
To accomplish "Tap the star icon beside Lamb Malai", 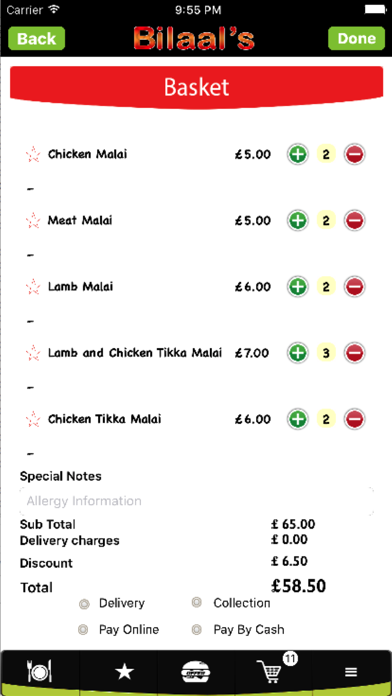I will (33, 287).
